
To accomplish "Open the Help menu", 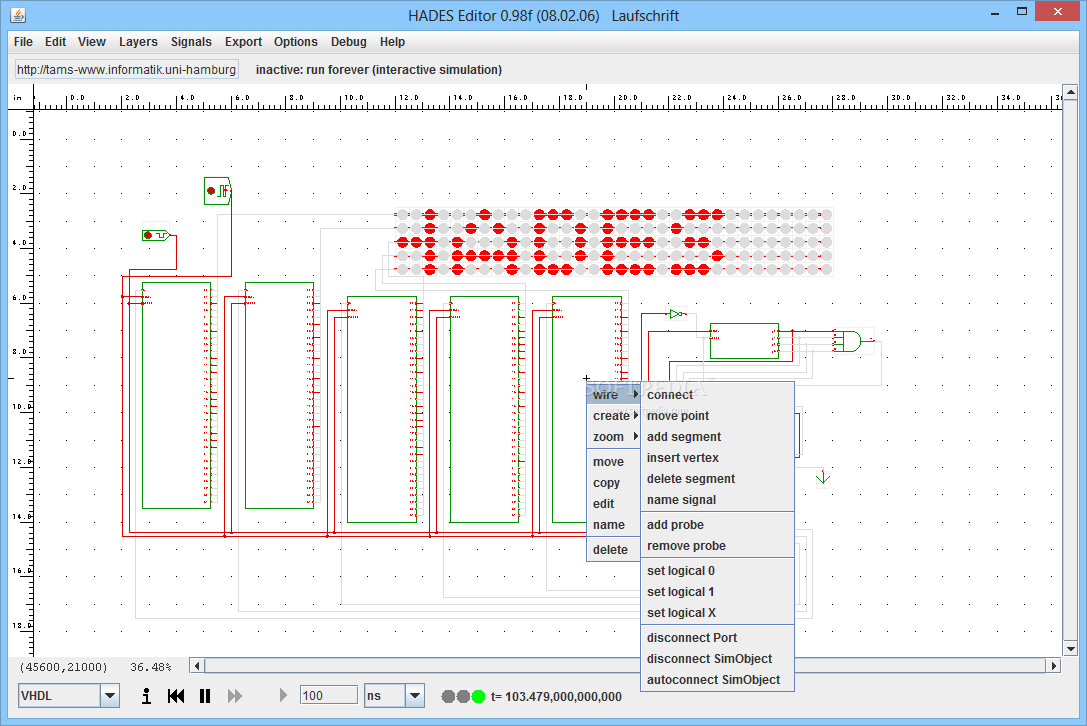I will click(x=392, y=42).
